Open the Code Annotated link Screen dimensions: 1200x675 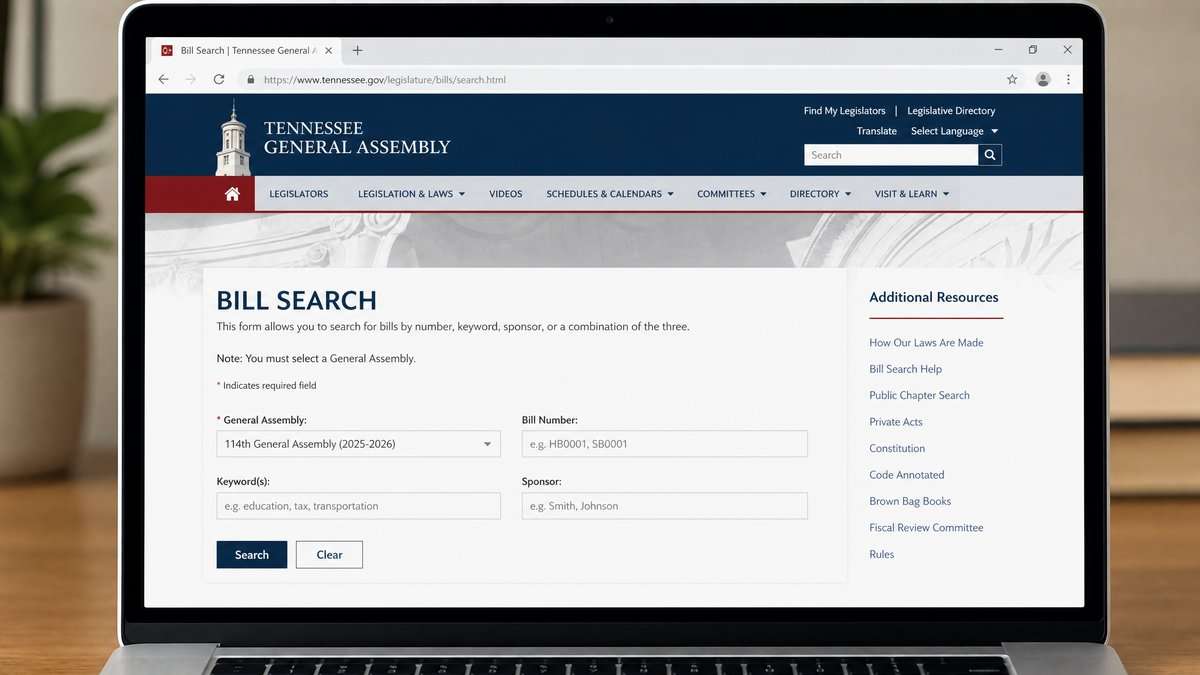click(x=907, y=475)
